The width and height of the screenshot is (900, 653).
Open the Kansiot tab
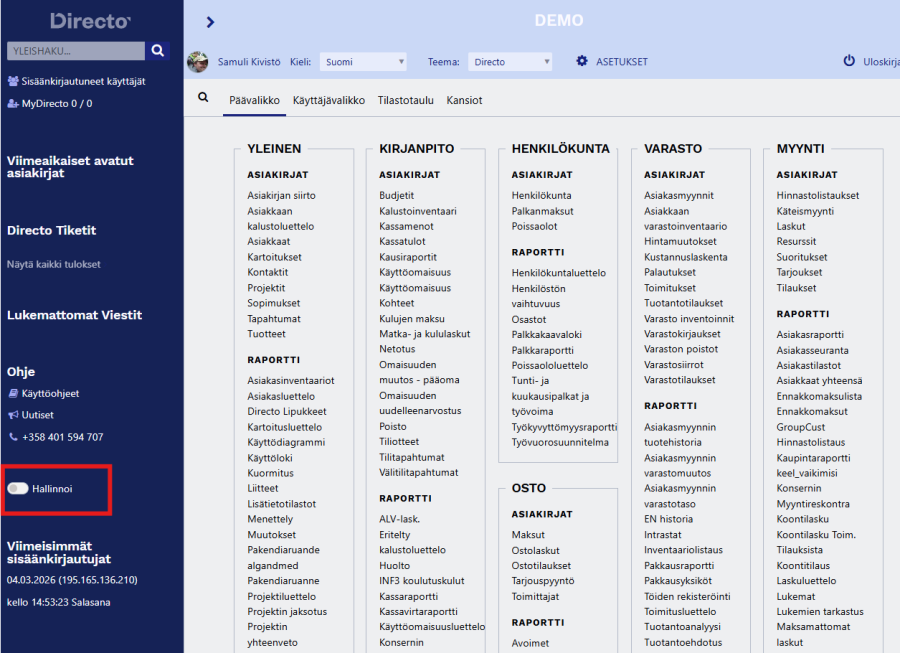(464, 101)
